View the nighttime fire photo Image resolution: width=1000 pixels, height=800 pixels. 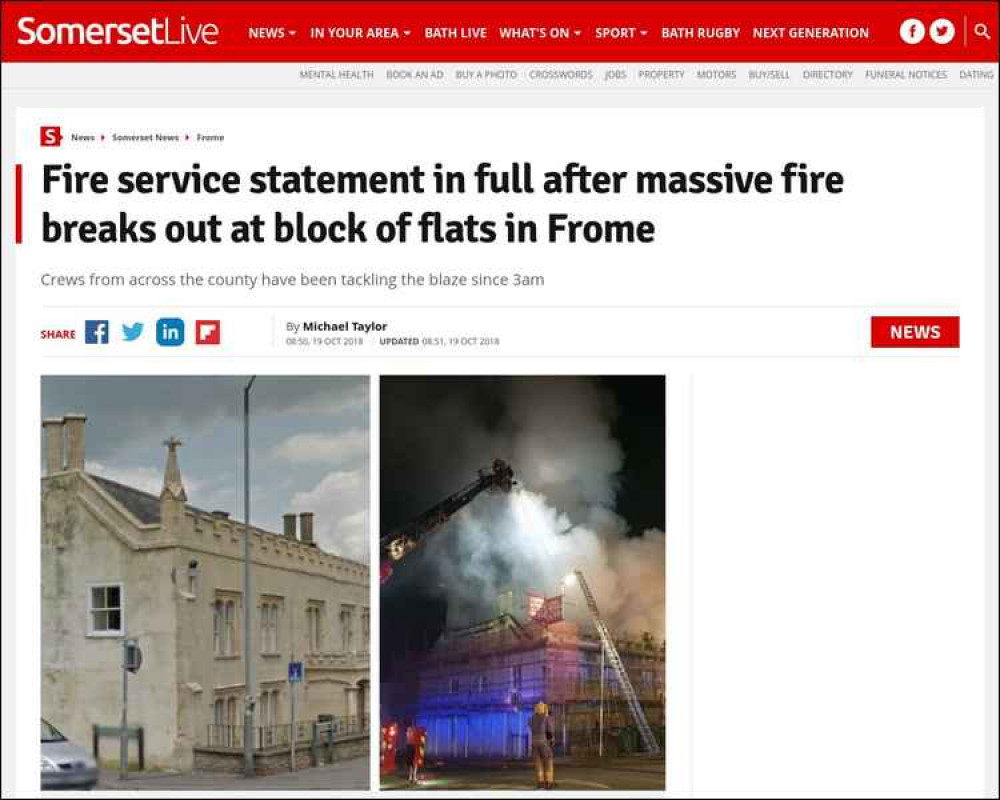(x=522, y=582)
